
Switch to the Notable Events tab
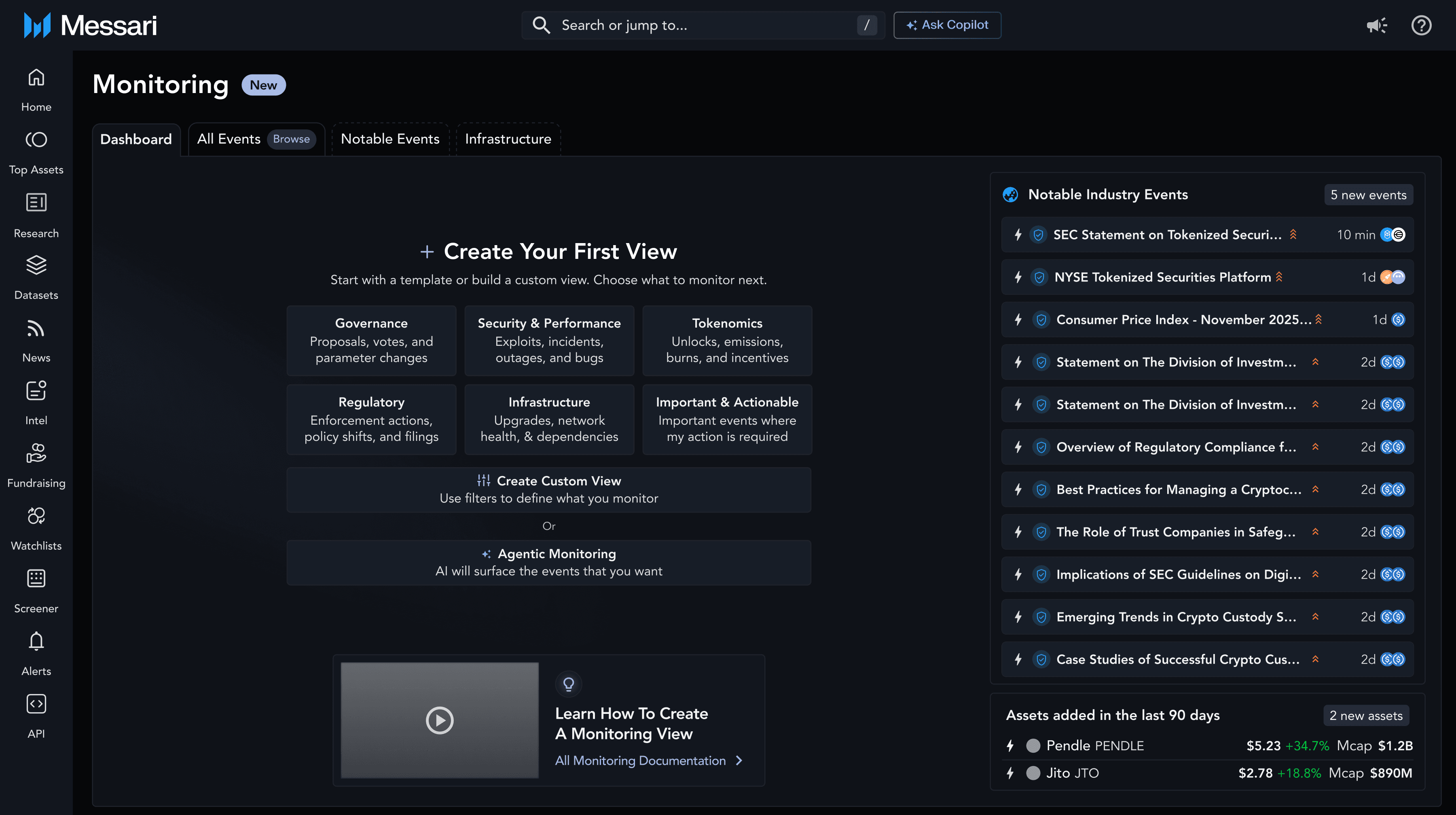point(390,139)
